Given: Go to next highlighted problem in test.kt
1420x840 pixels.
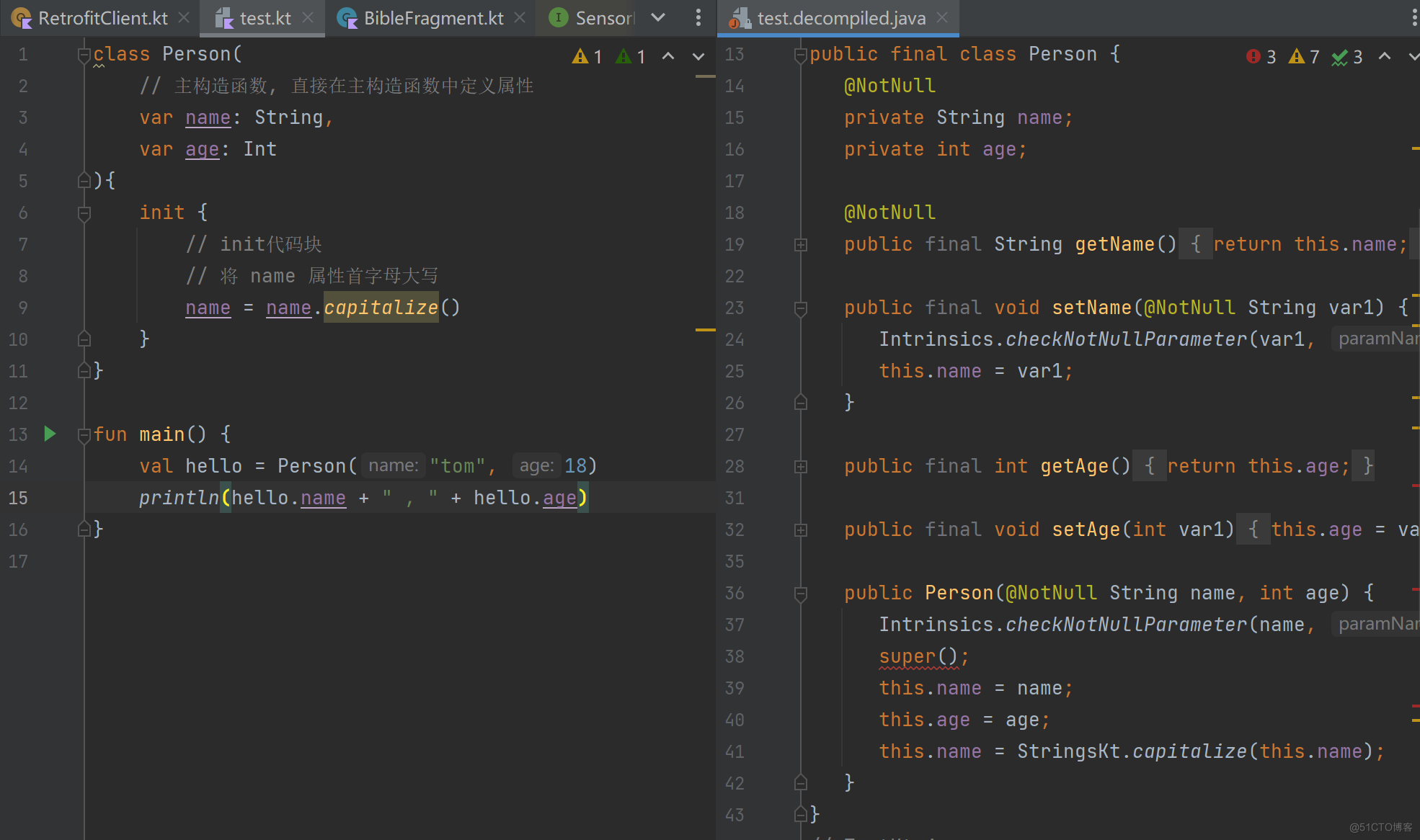Looking at the screenshot, I should pyautogui.click(x=698, y=56).
